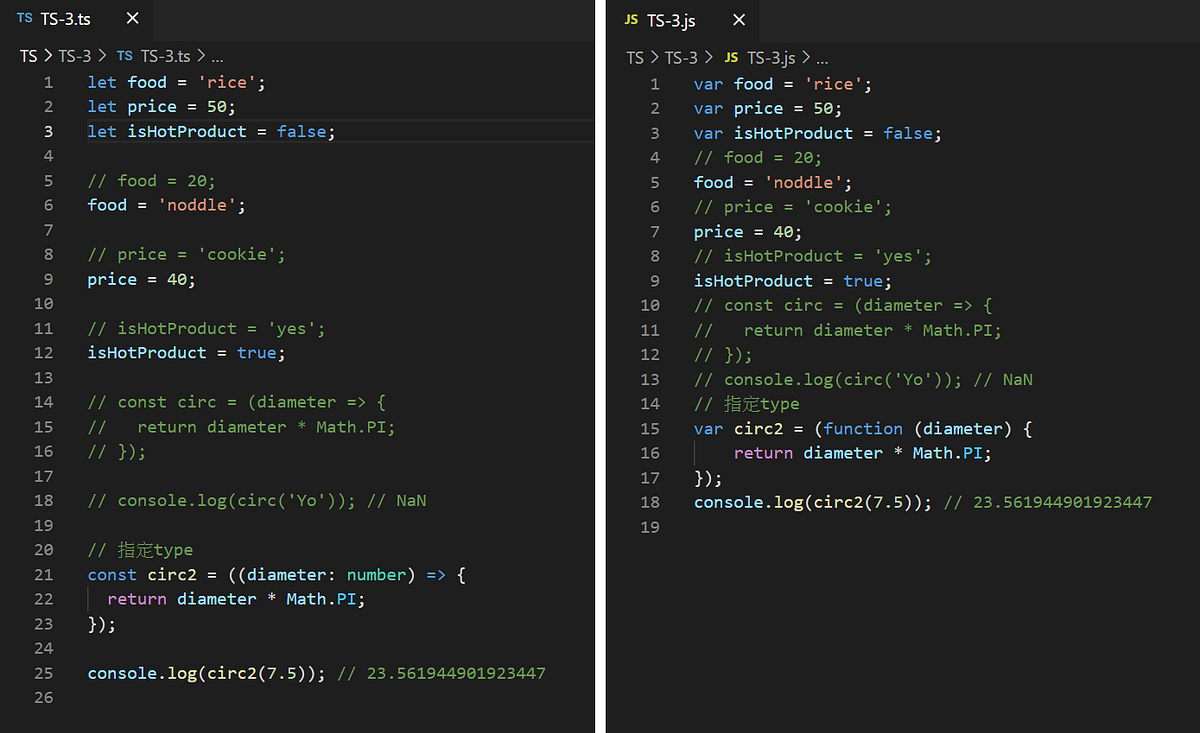The width and height of the screenshot is (1200, 733).
Task: Open the '...' breadcrumb expander in the left editor
Action: coord(218,57)
